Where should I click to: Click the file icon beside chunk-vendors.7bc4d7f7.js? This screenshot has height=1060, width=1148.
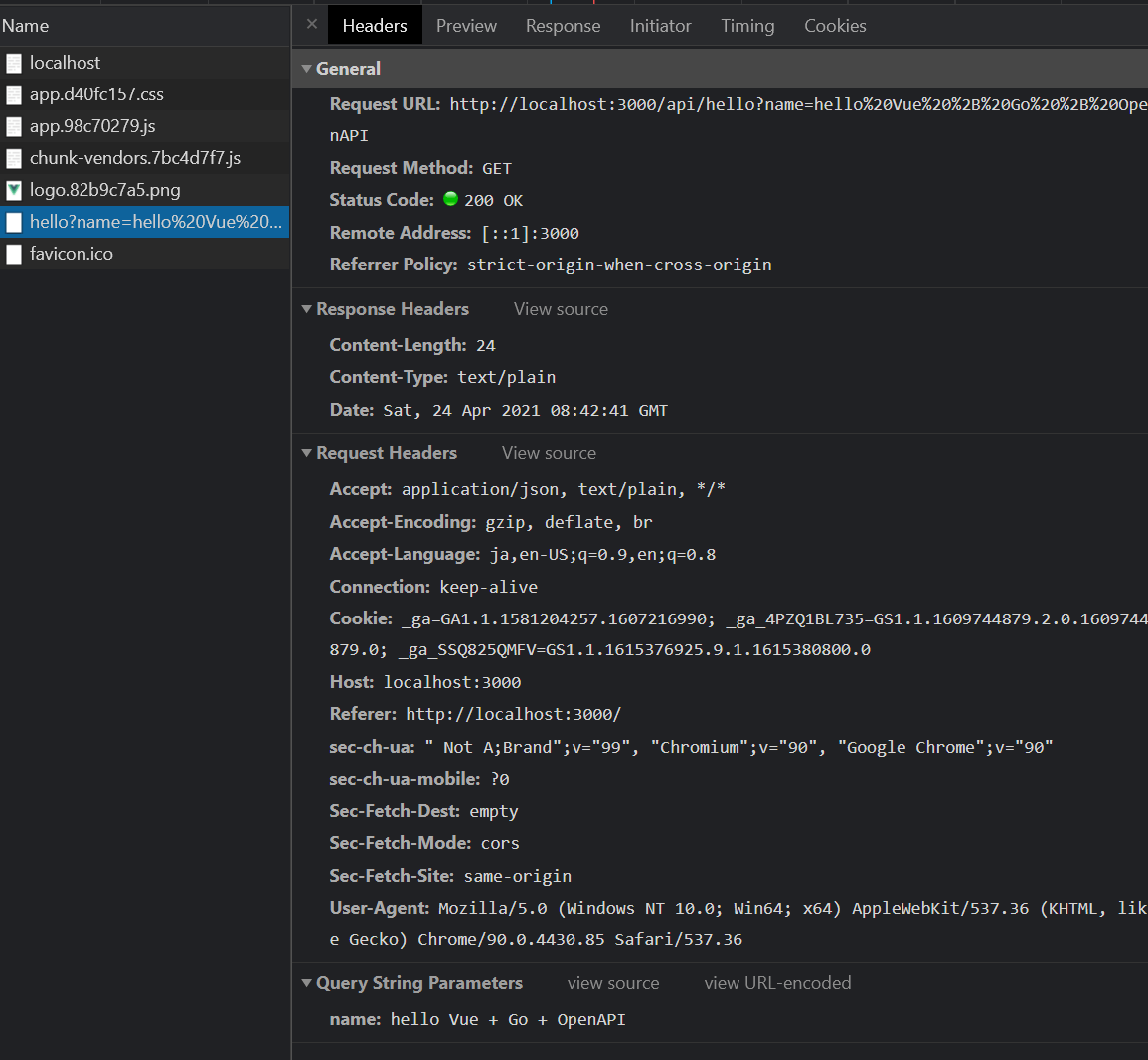point(14,158)
